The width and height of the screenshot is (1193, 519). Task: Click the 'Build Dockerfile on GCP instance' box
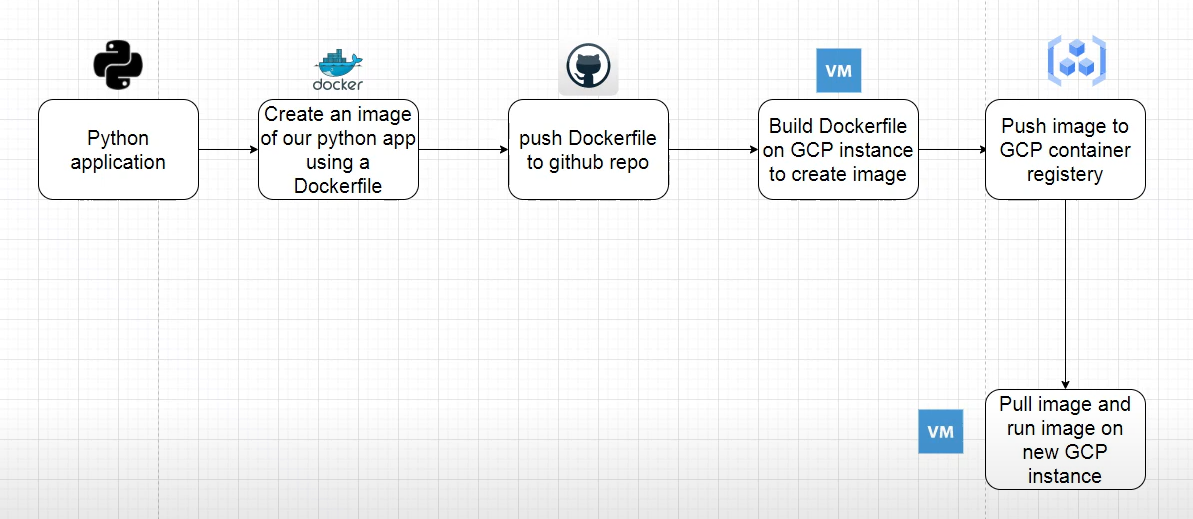[838, 150]
